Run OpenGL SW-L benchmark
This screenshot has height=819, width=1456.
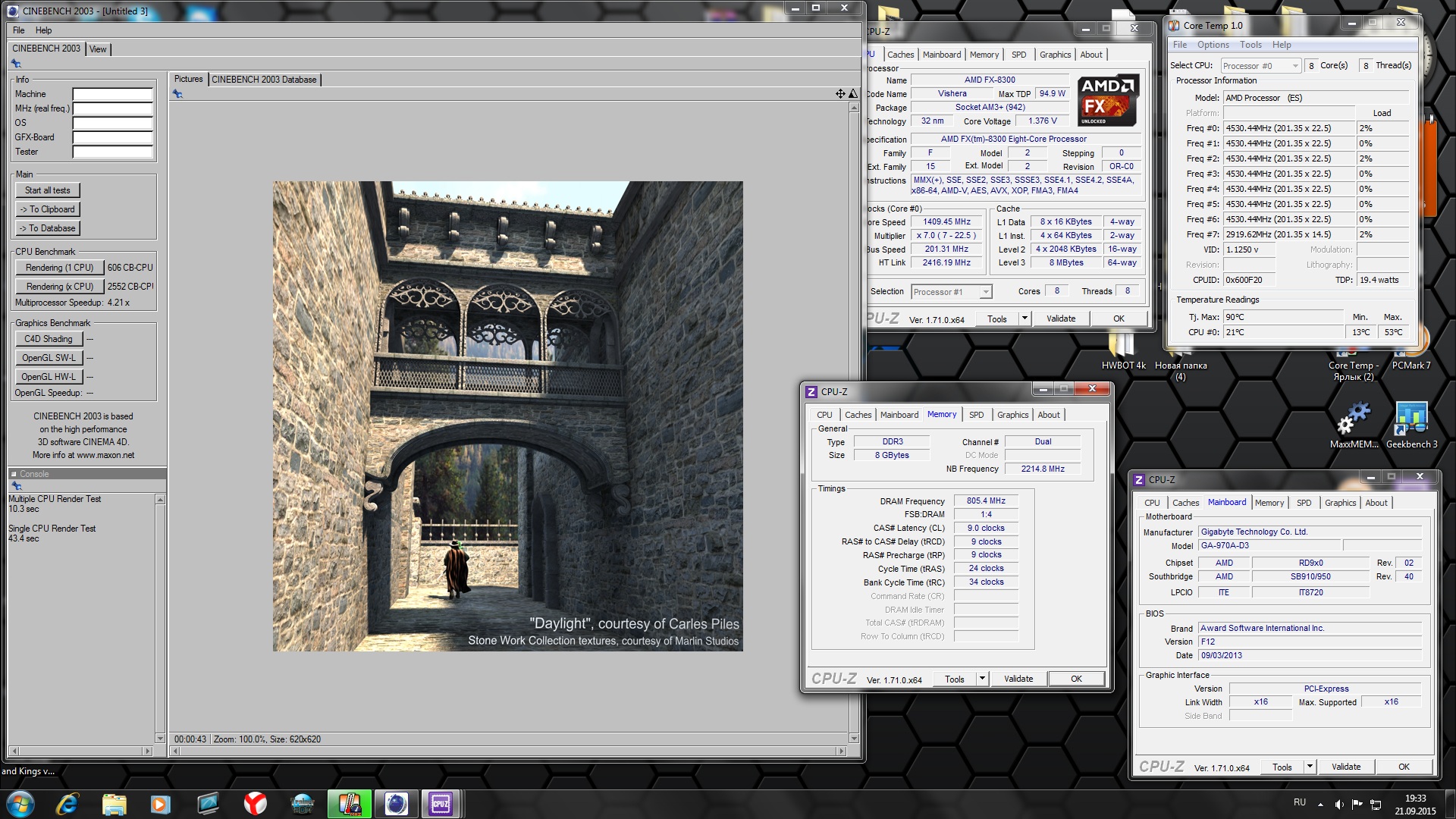click(49, 358)
